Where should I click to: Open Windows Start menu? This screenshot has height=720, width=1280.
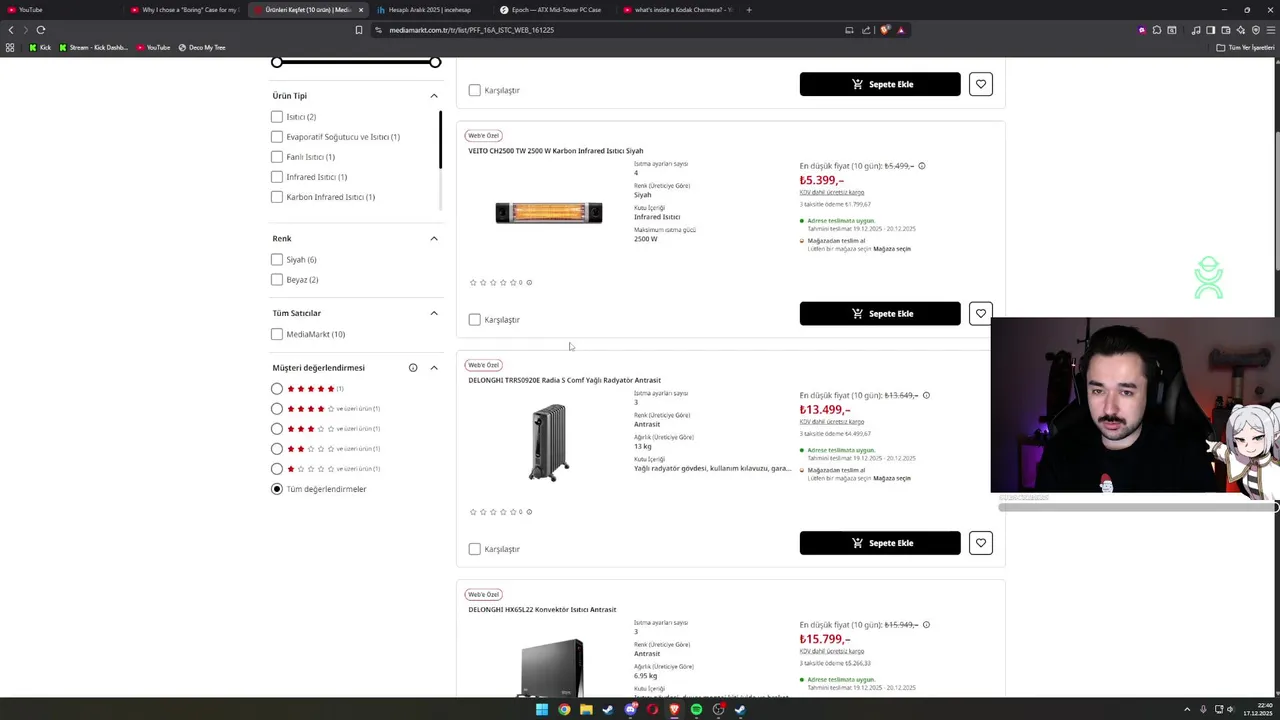[x=542, y=710]
